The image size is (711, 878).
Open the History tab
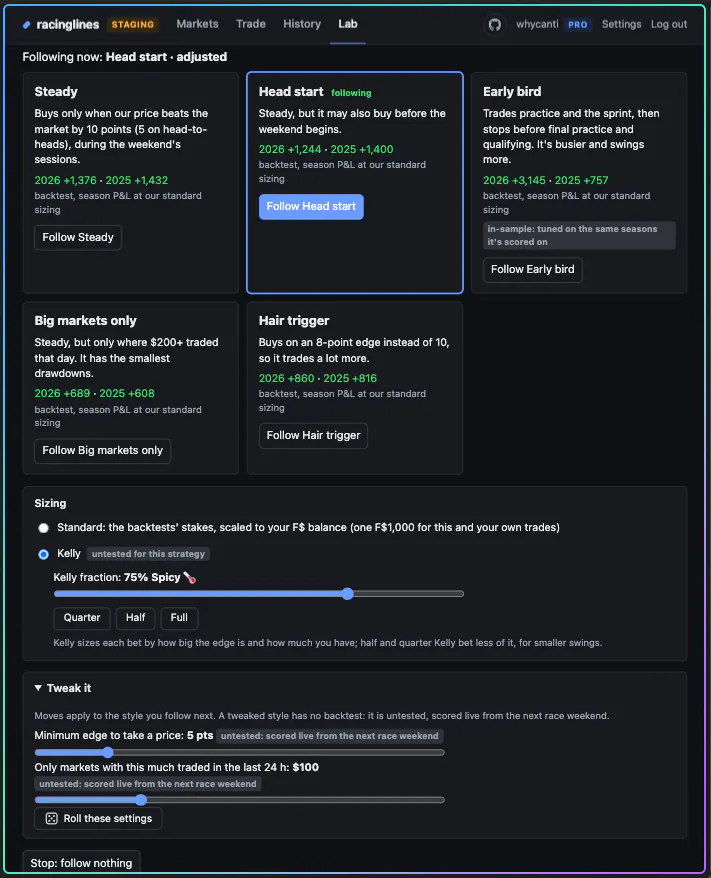[302, 24]
